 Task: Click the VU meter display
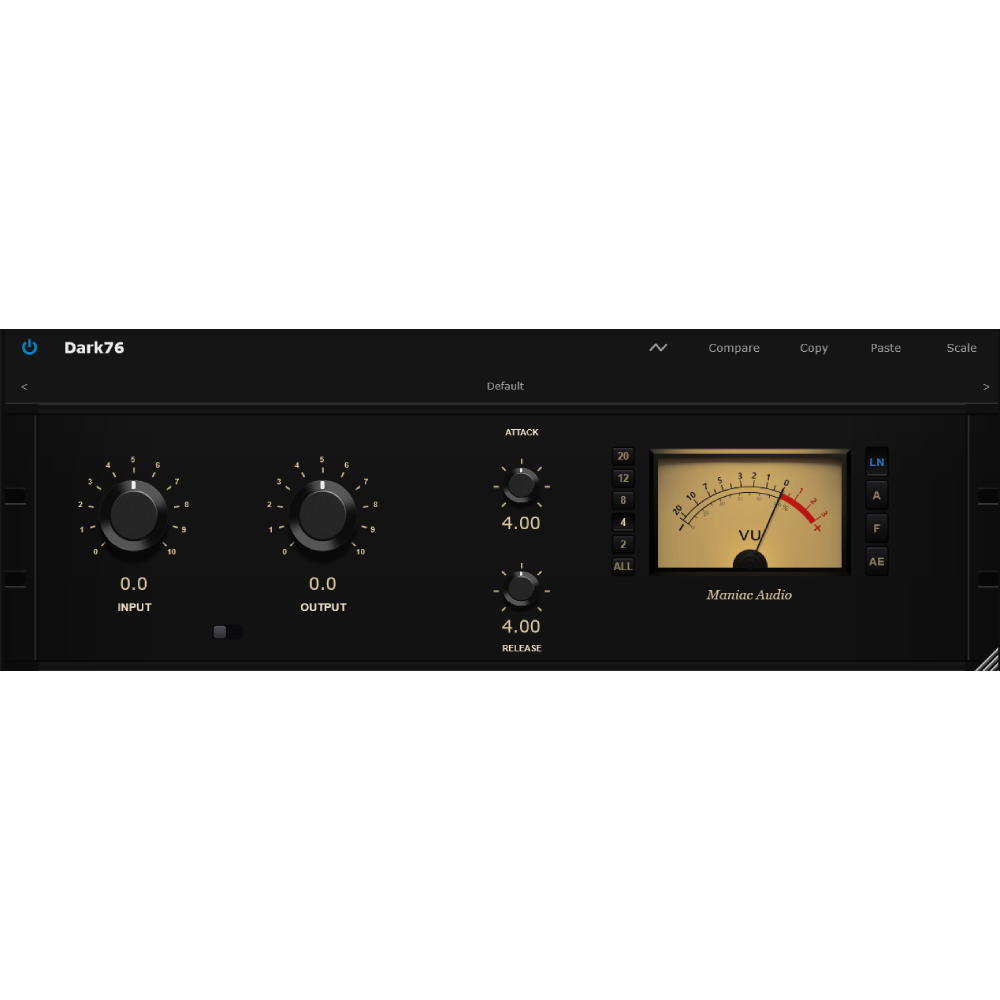click(x=749, y=512)
